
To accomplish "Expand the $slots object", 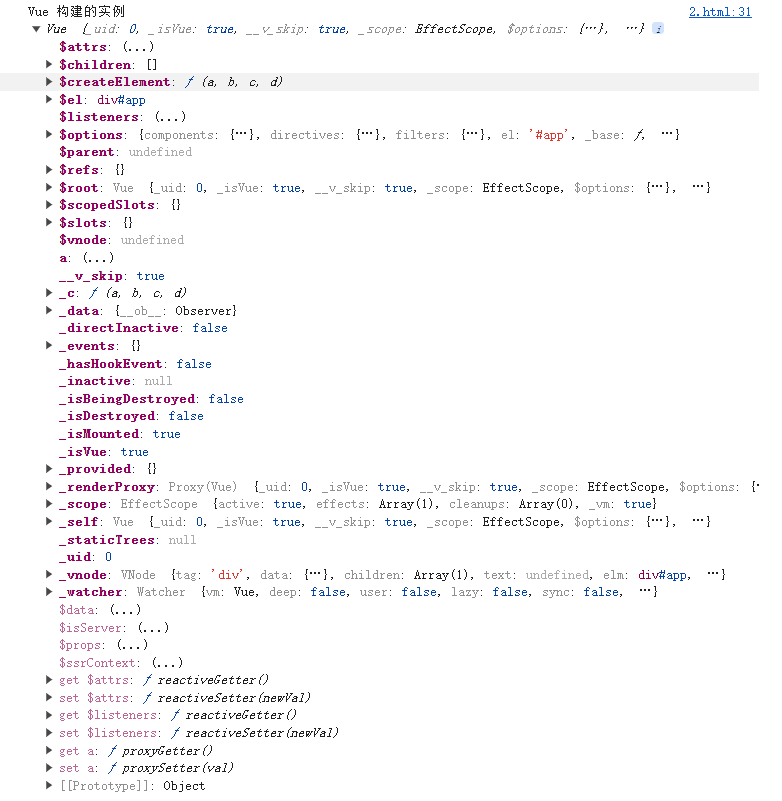I will click(49, 222).
